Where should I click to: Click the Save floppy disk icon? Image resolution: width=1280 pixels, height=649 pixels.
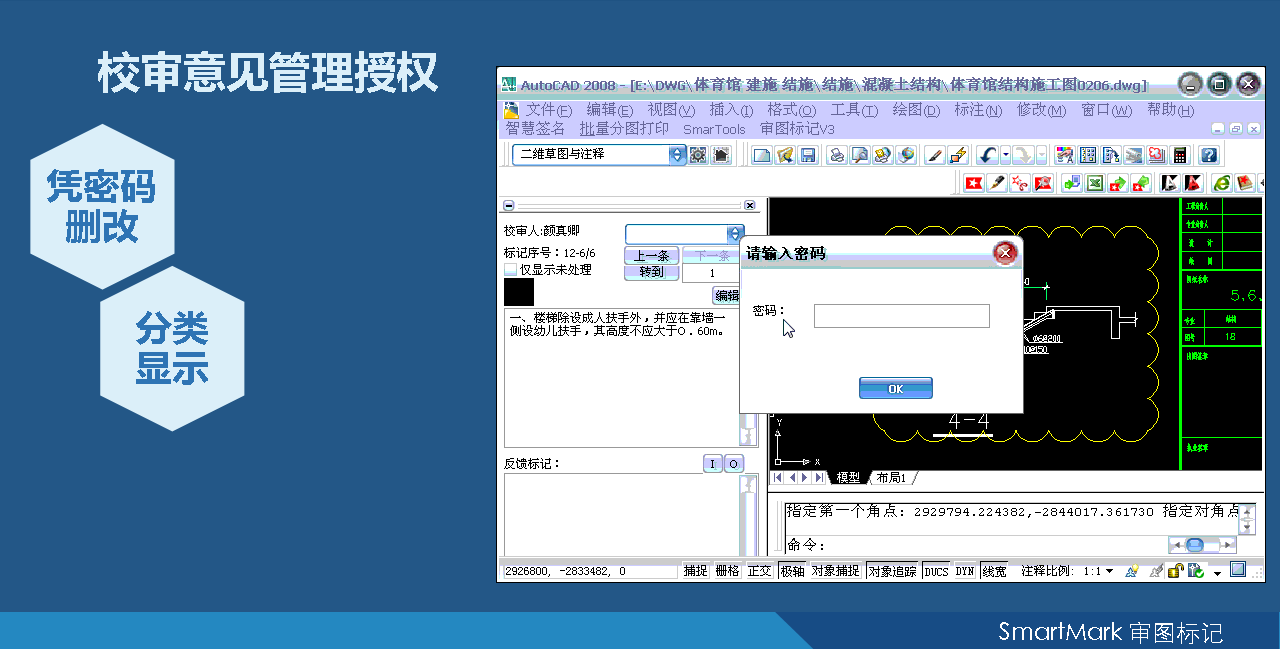point(807,156)
